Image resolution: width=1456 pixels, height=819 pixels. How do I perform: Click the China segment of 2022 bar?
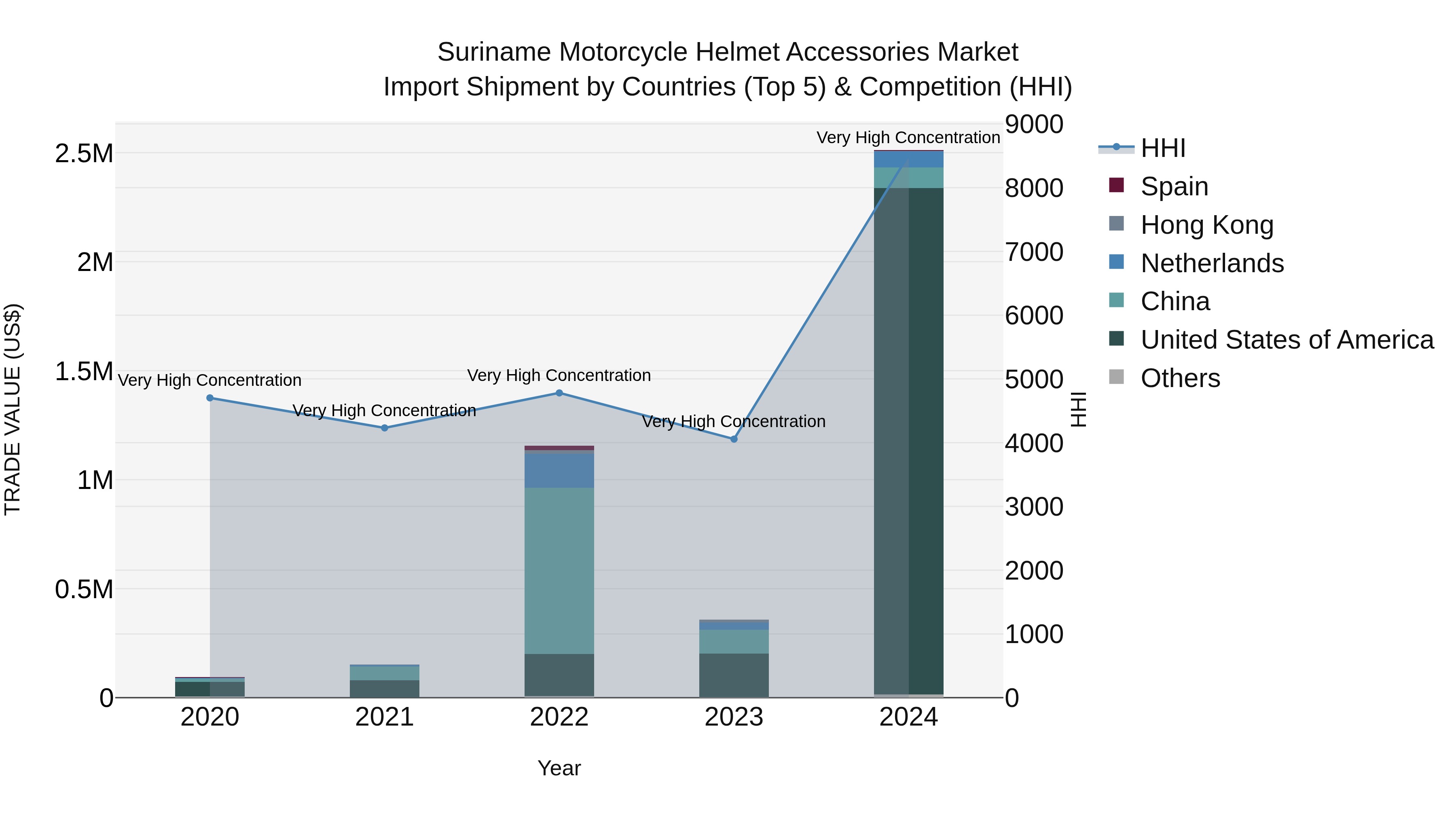[x=559, y=571]
